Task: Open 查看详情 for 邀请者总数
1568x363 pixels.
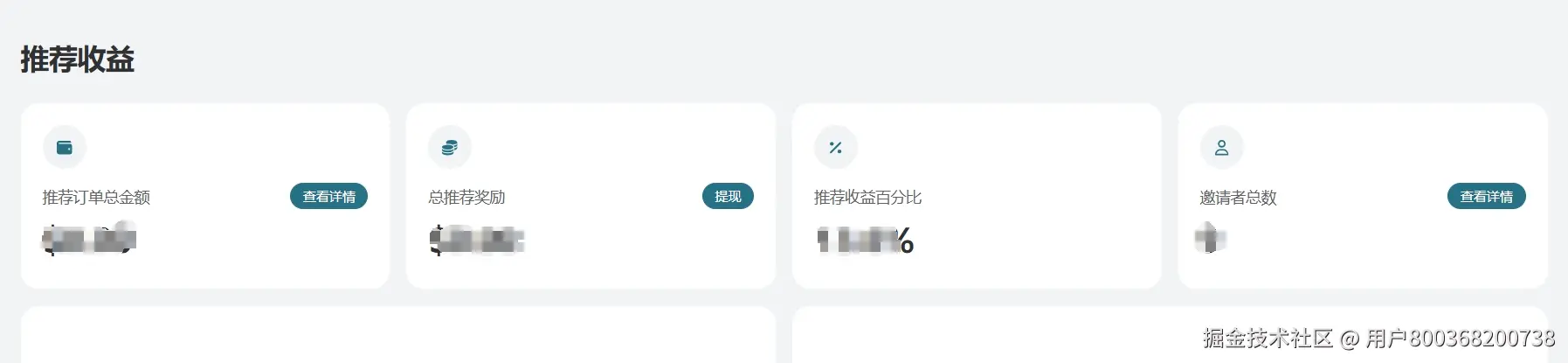Action: point(1487,197)
